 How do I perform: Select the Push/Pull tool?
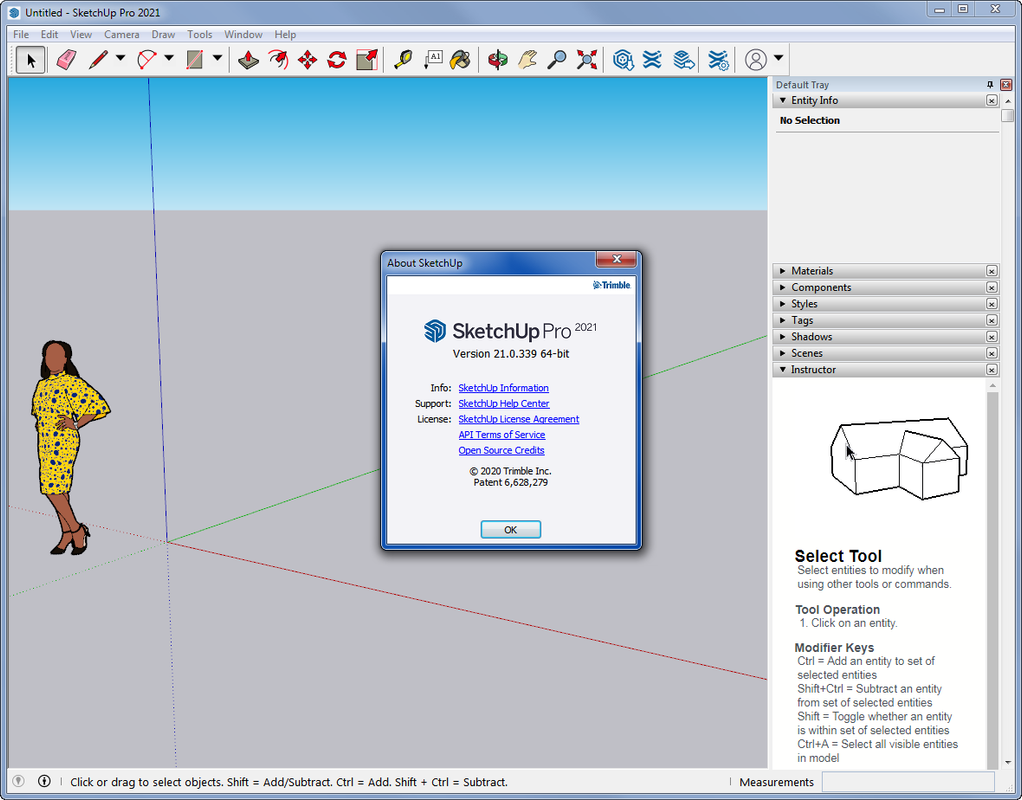(x=248, y=60)
